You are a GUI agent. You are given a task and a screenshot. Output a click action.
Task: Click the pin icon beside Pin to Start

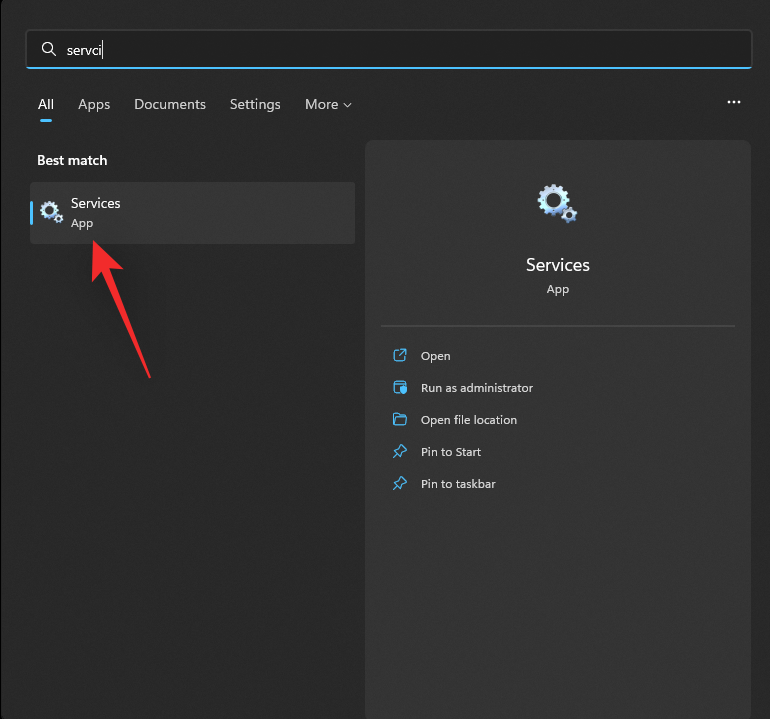400,452
